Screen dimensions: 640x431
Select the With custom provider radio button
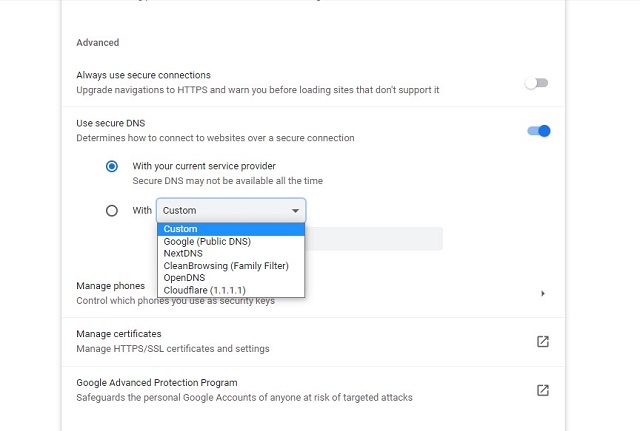(111, 211)
